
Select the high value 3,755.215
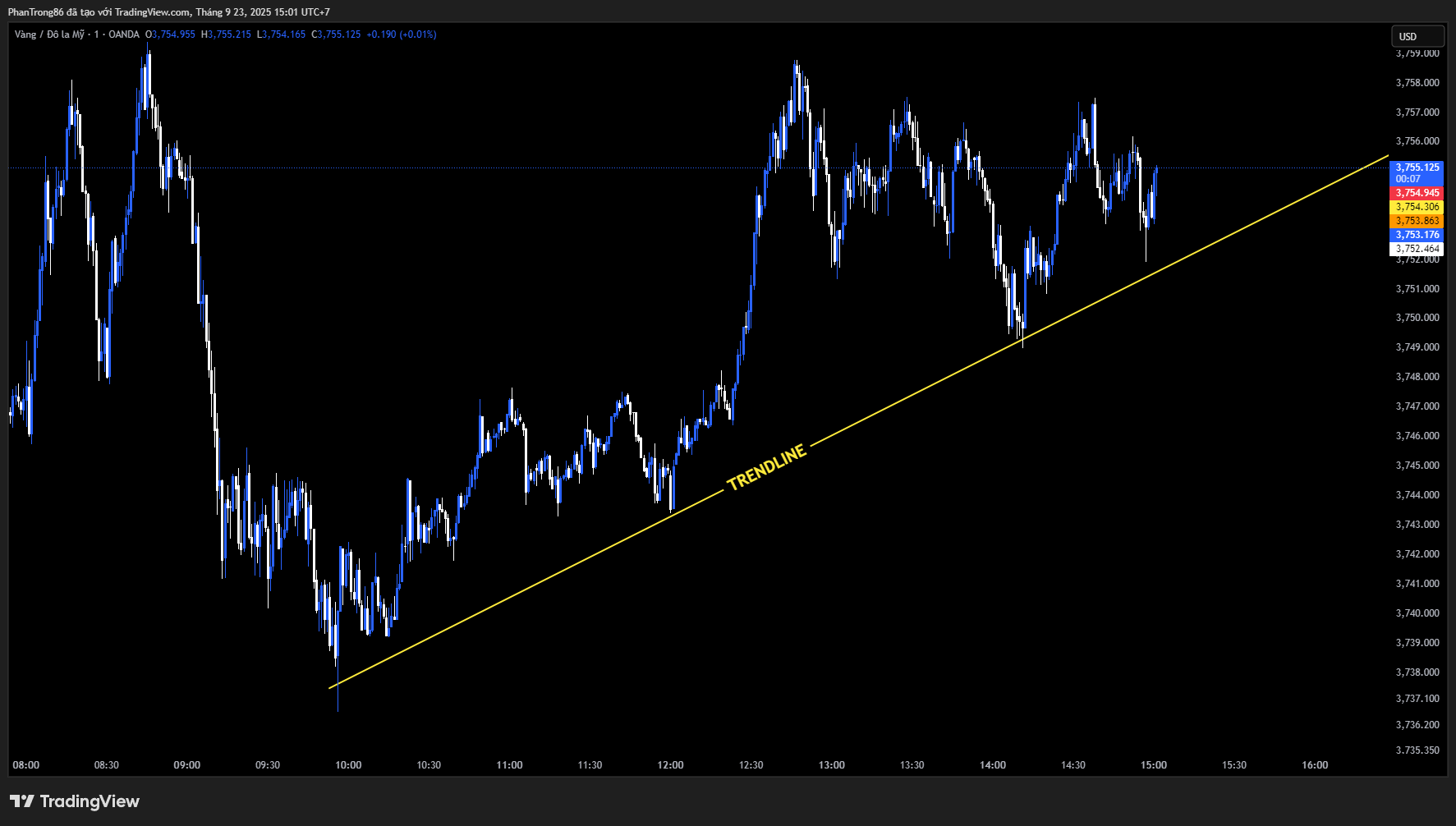[x=229, y=34]
